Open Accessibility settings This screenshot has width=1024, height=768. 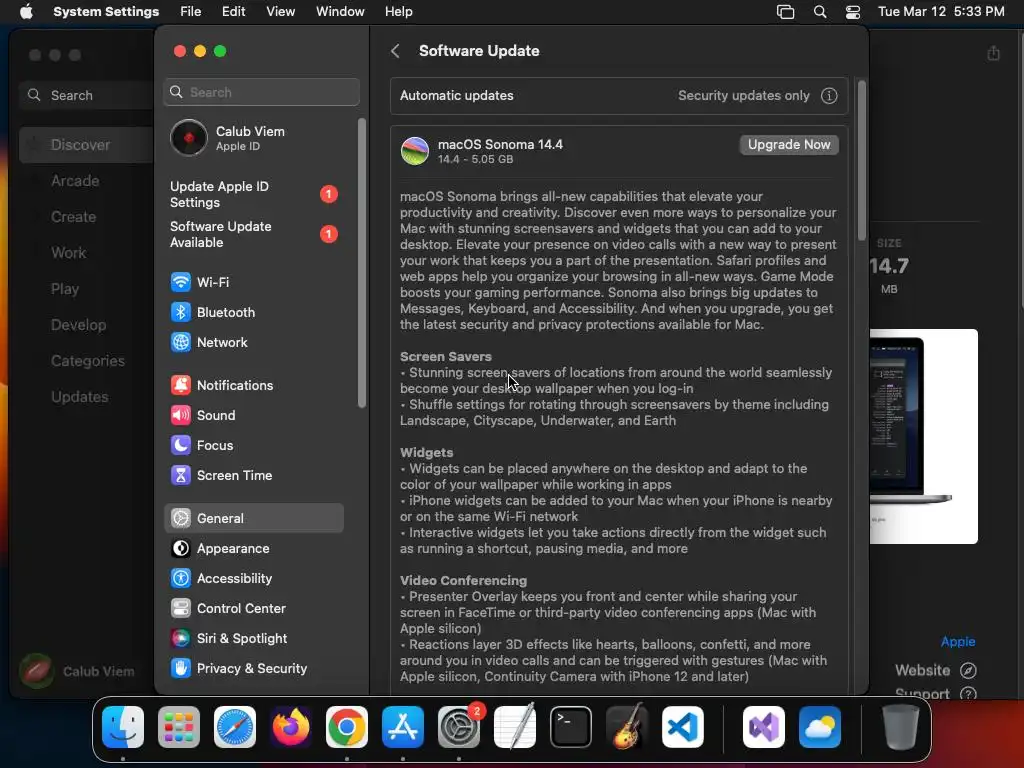pos(253,579)
